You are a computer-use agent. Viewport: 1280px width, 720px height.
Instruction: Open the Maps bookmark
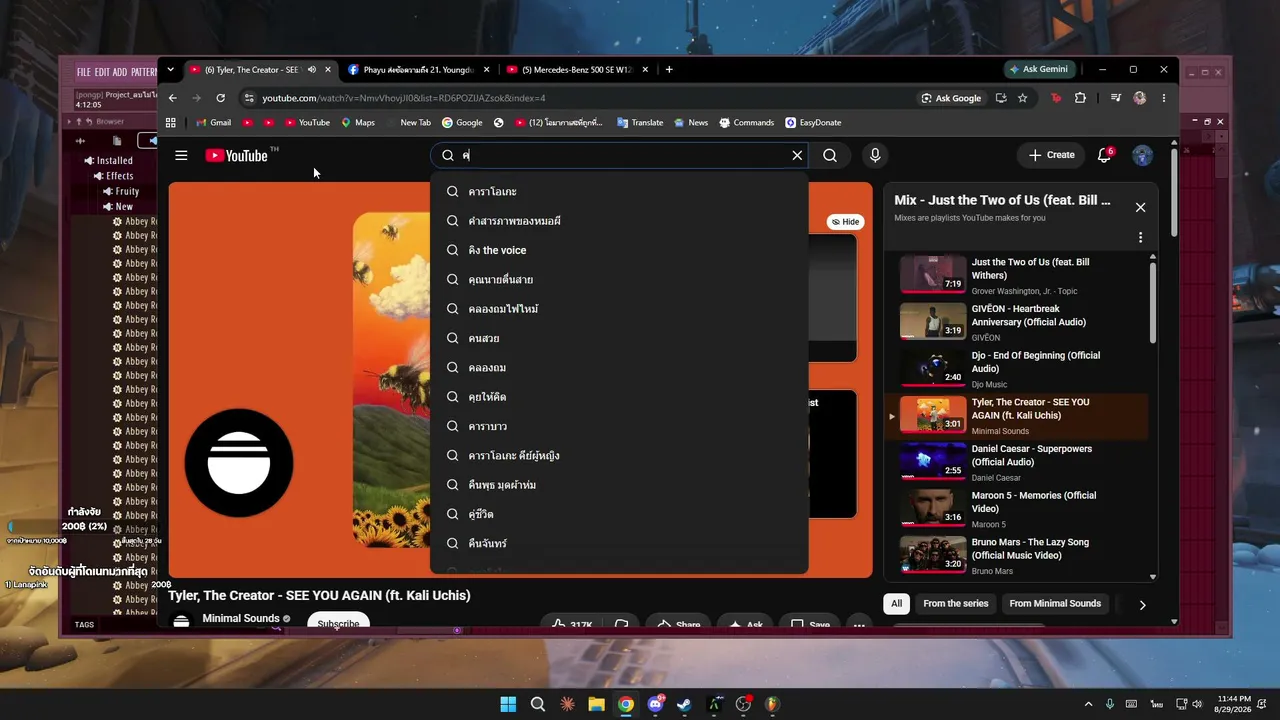pyautogui.click(x=358, y=123)
